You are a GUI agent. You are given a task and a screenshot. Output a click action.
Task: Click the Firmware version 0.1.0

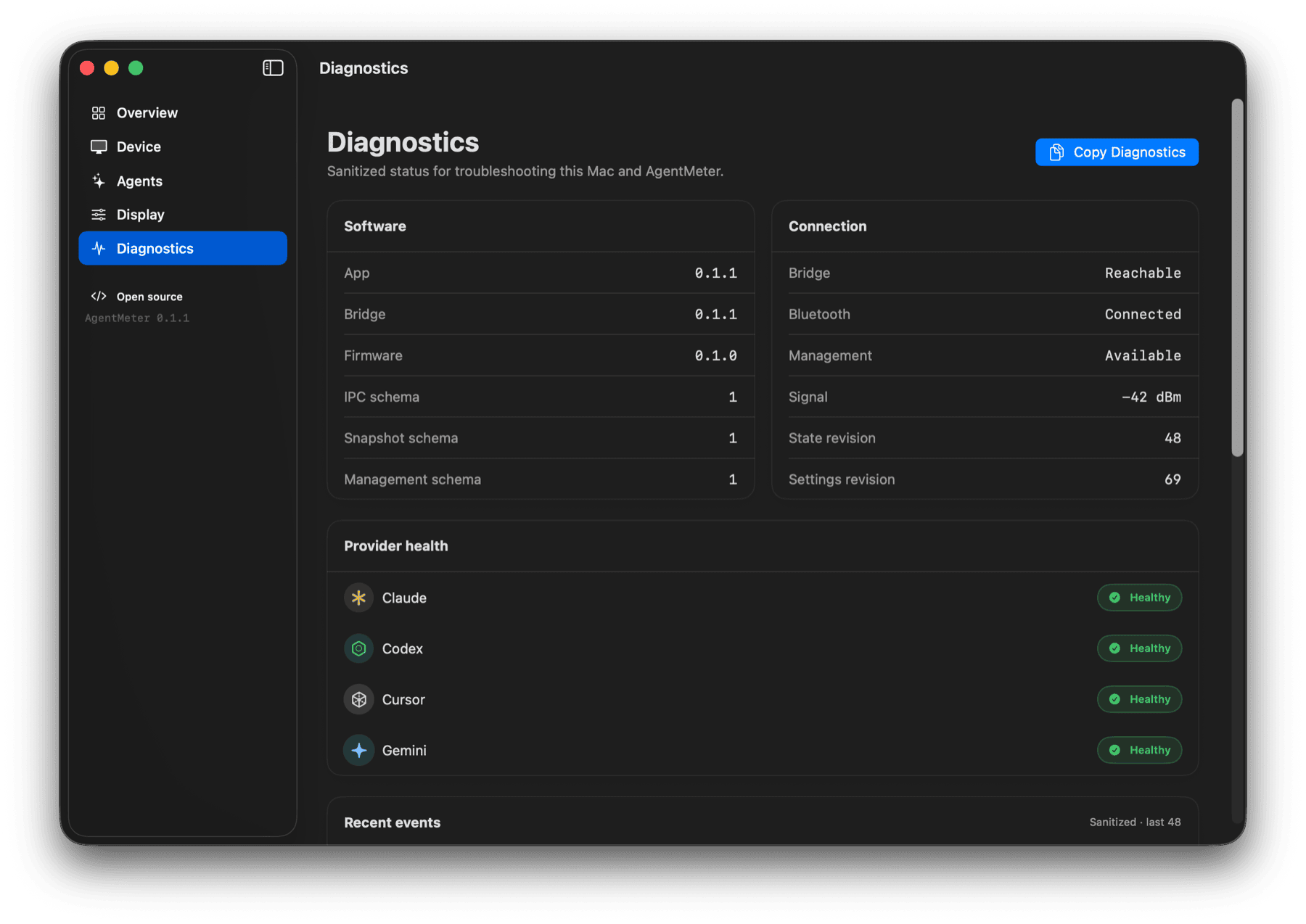[x=715, y=355]
